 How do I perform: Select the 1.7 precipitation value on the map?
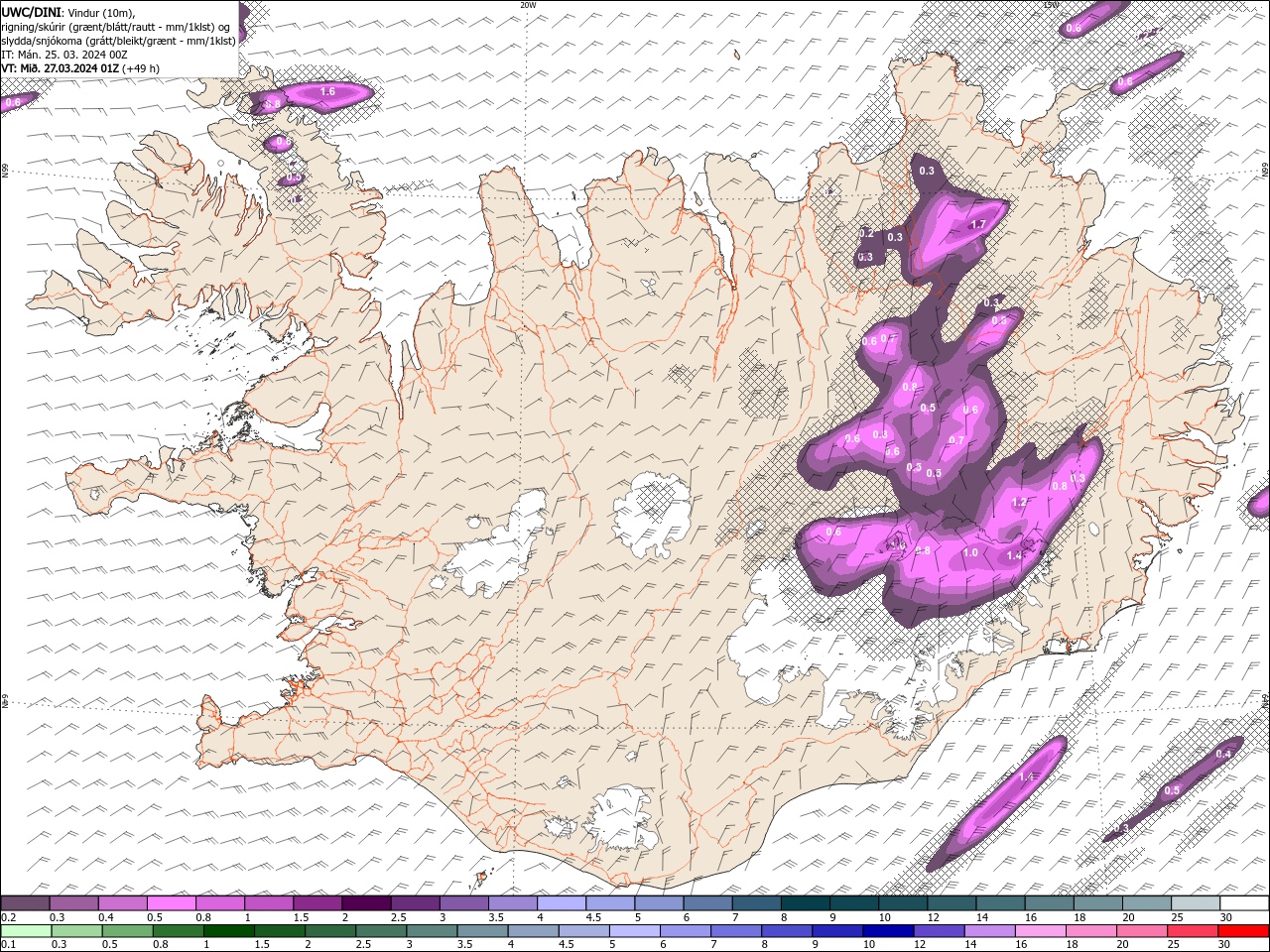click(978, 224)
